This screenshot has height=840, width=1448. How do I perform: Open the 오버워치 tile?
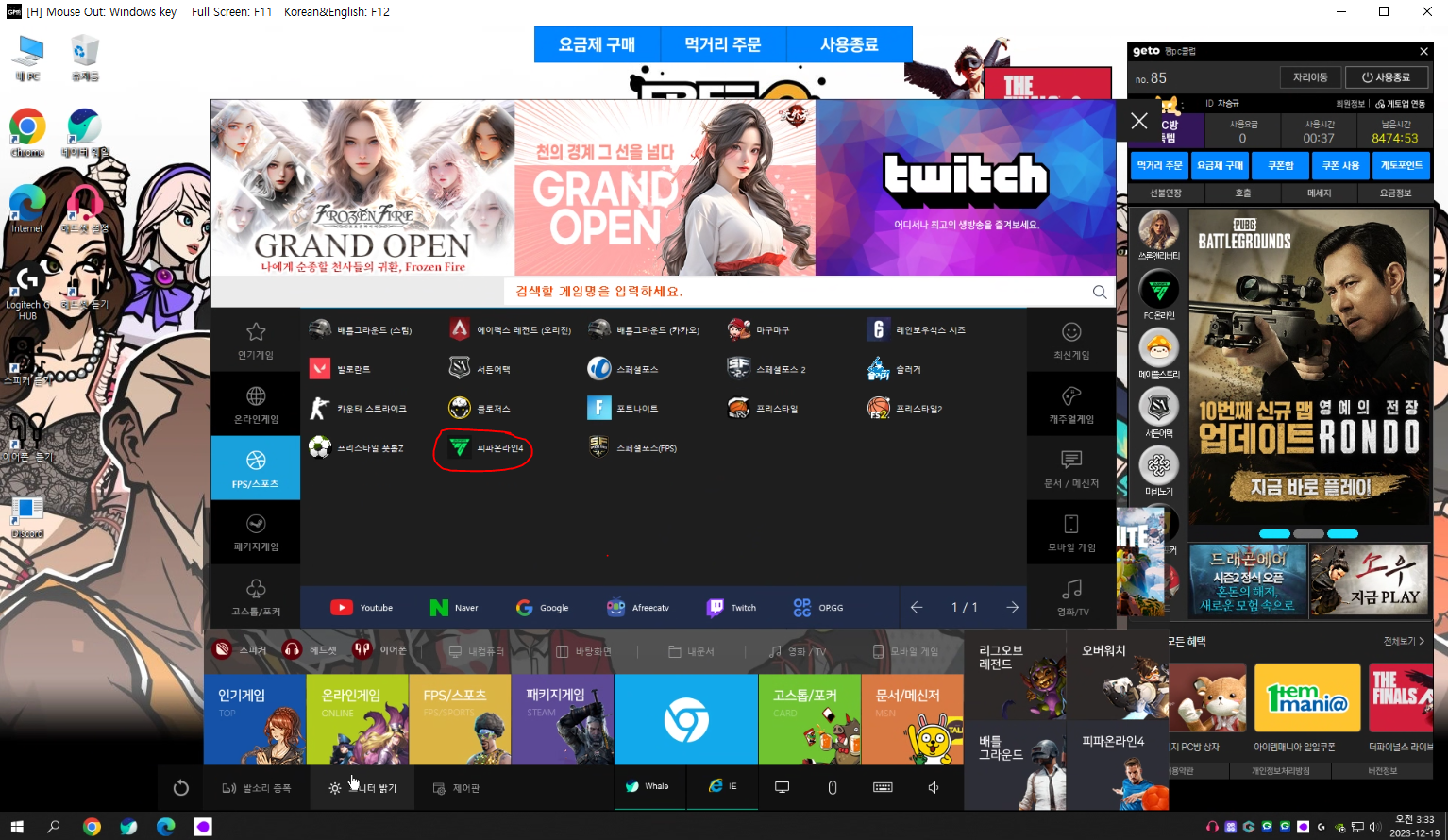[x=1118, y=676]
